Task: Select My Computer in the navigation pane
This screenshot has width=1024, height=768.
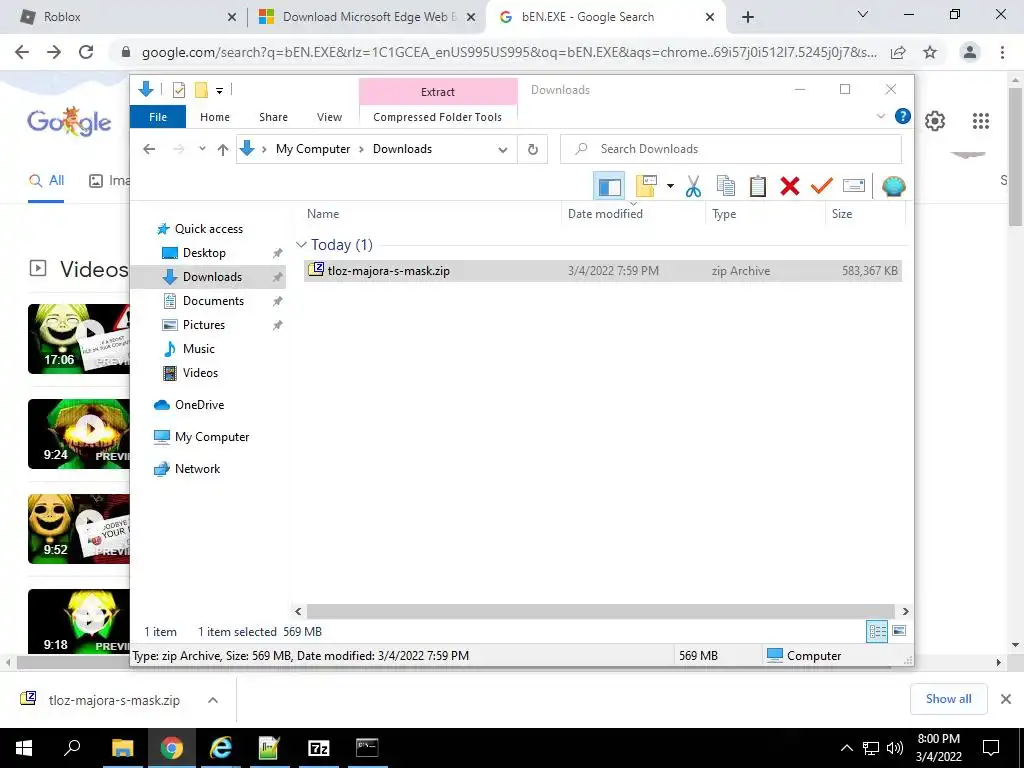Action: point(212,437)
